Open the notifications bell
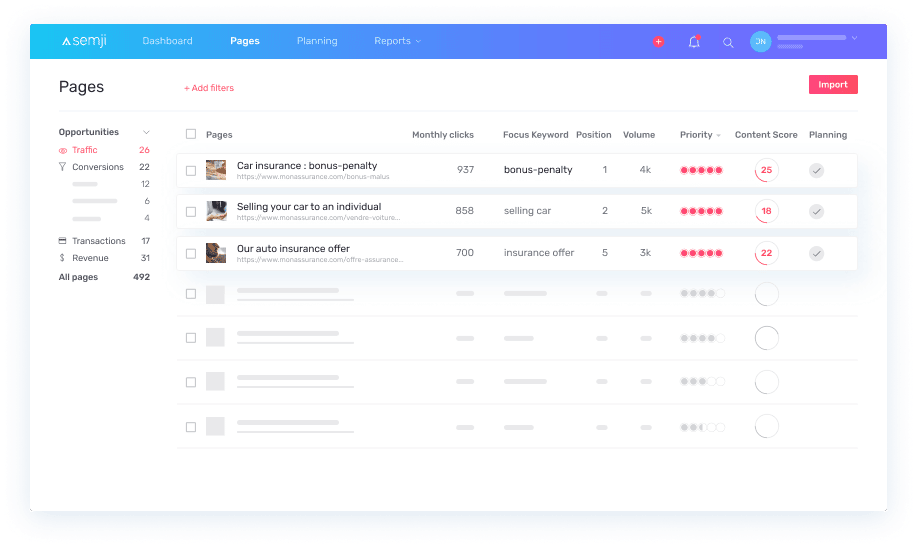 (694, 42)
